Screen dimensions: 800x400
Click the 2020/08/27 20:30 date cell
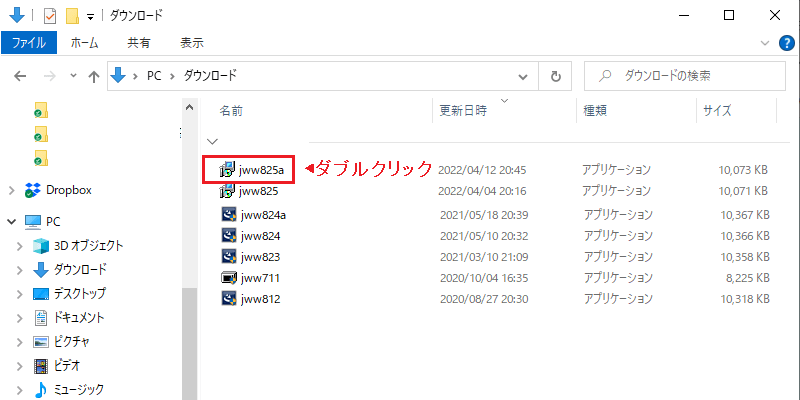coord(484,298)
